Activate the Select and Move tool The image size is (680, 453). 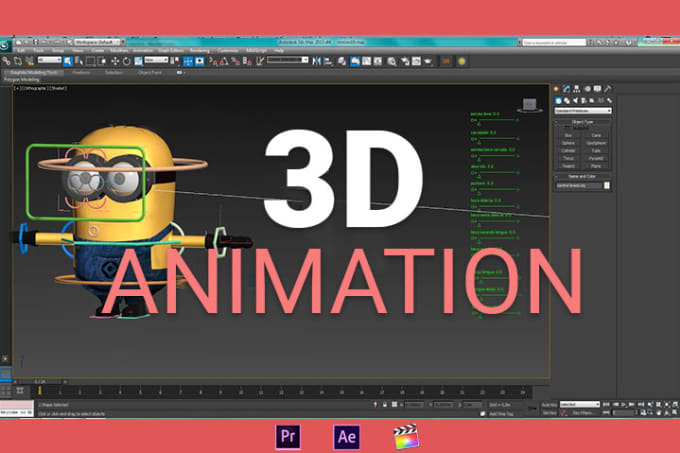point(115,62)
